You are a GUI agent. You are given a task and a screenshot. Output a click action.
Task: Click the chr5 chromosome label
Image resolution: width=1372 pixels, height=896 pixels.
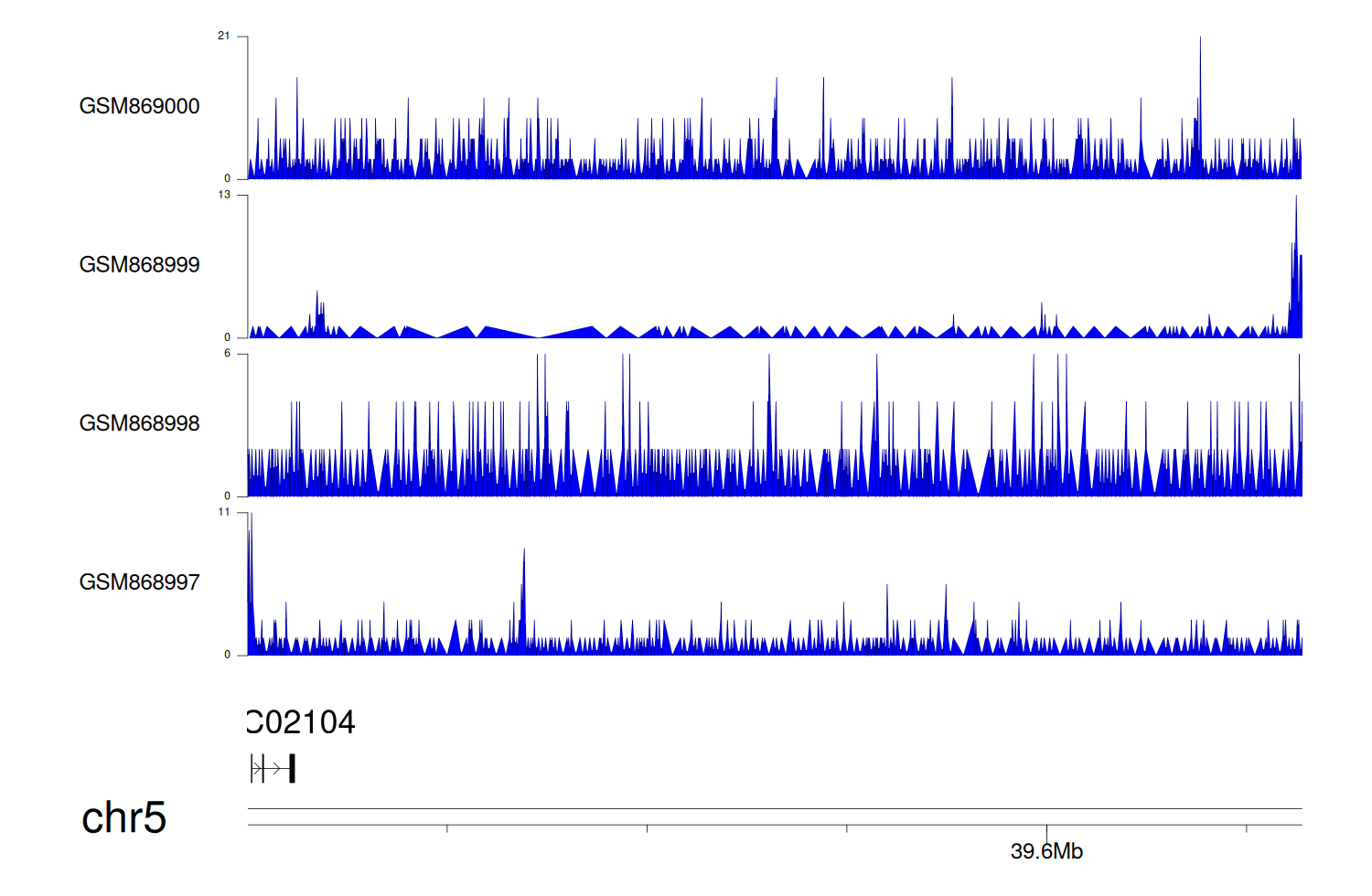pyautogui.click(x=123, y=817)
